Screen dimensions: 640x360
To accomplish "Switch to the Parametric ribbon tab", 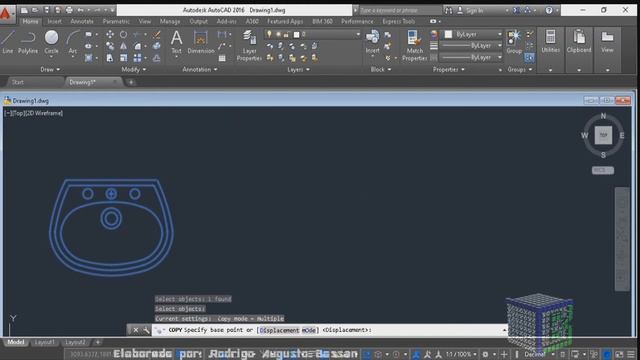I will pos(116,21).
